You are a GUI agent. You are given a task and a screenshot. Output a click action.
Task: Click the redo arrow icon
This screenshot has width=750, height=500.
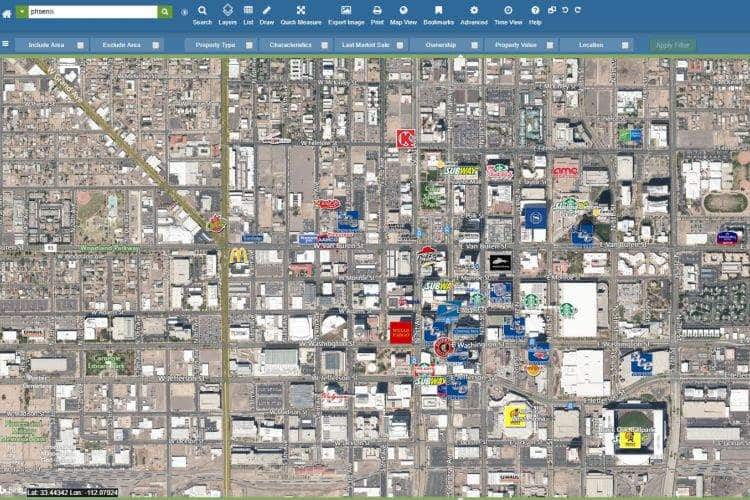point(578,10)
